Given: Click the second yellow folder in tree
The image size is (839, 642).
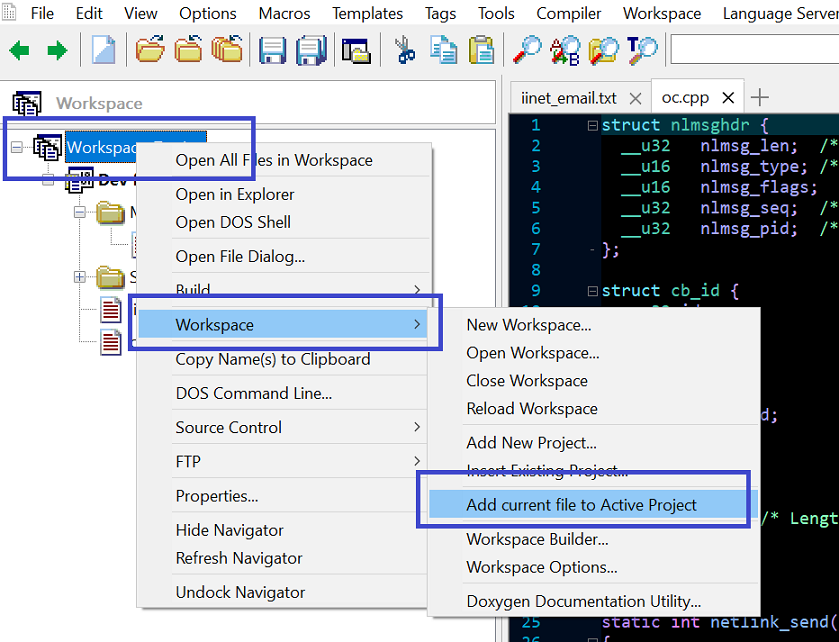Looking at the screenshot, I should point(110,277).
